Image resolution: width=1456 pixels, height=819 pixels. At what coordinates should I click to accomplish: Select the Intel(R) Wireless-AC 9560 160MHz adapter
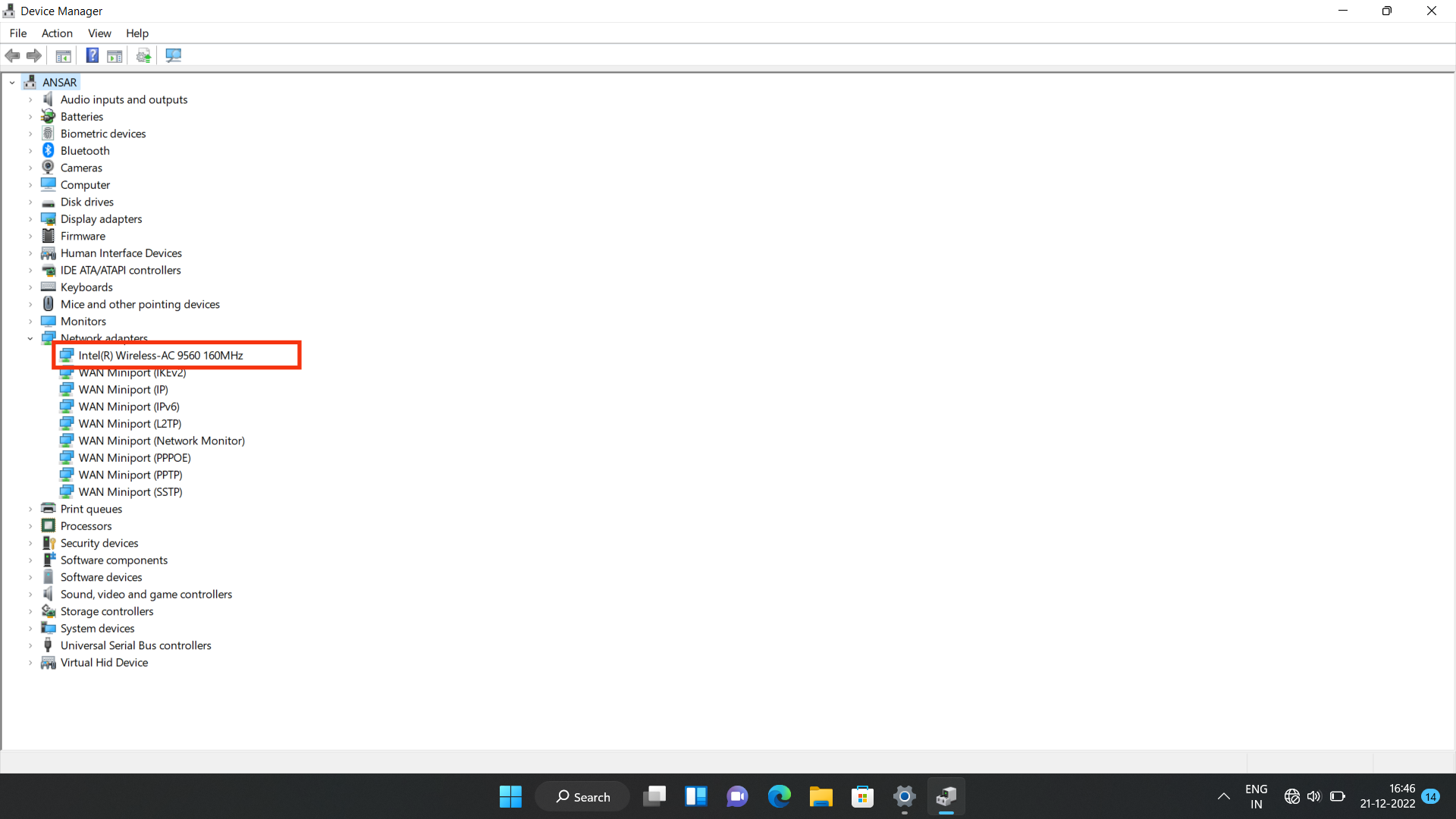pos(162,355)
